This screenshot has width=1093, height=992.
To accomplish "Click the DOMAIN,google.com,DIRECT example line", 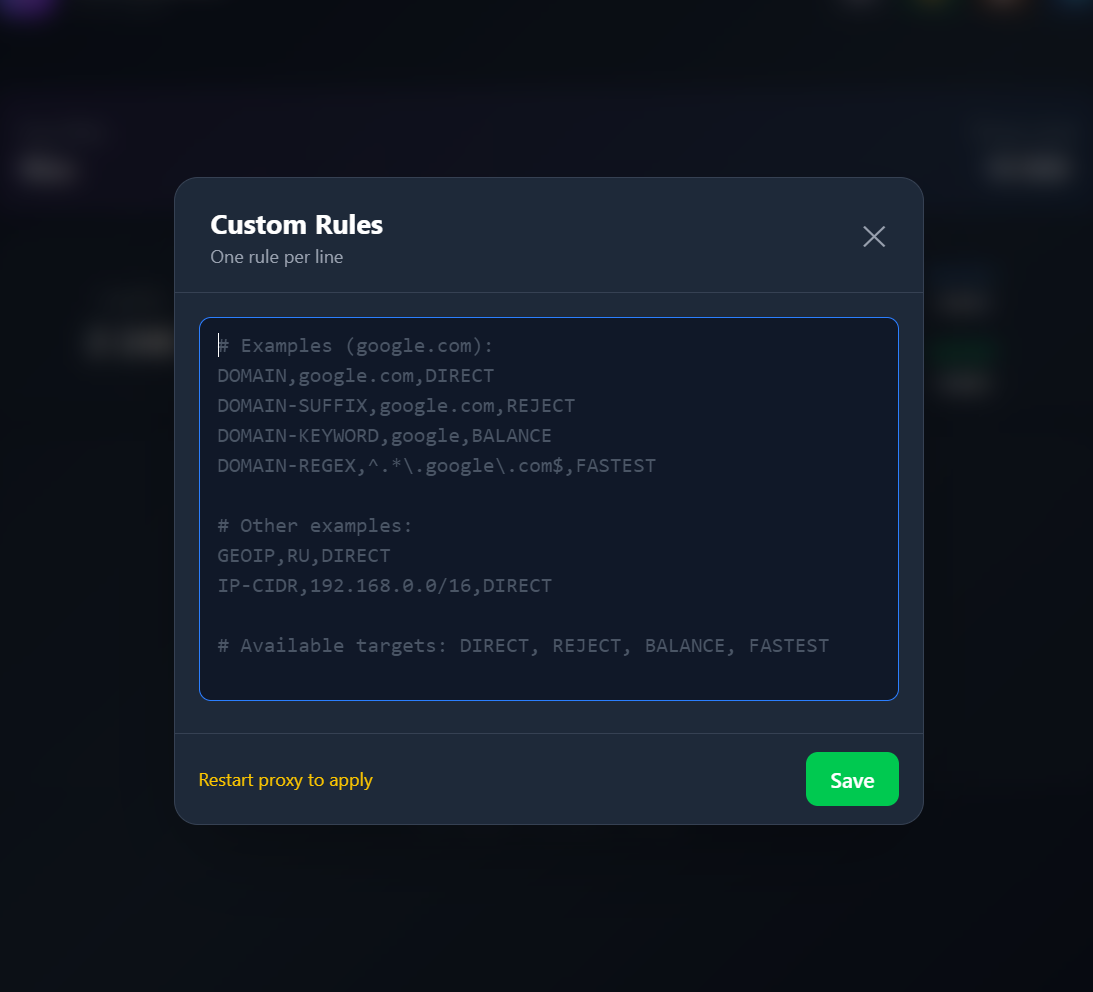I will click(355, 376).
